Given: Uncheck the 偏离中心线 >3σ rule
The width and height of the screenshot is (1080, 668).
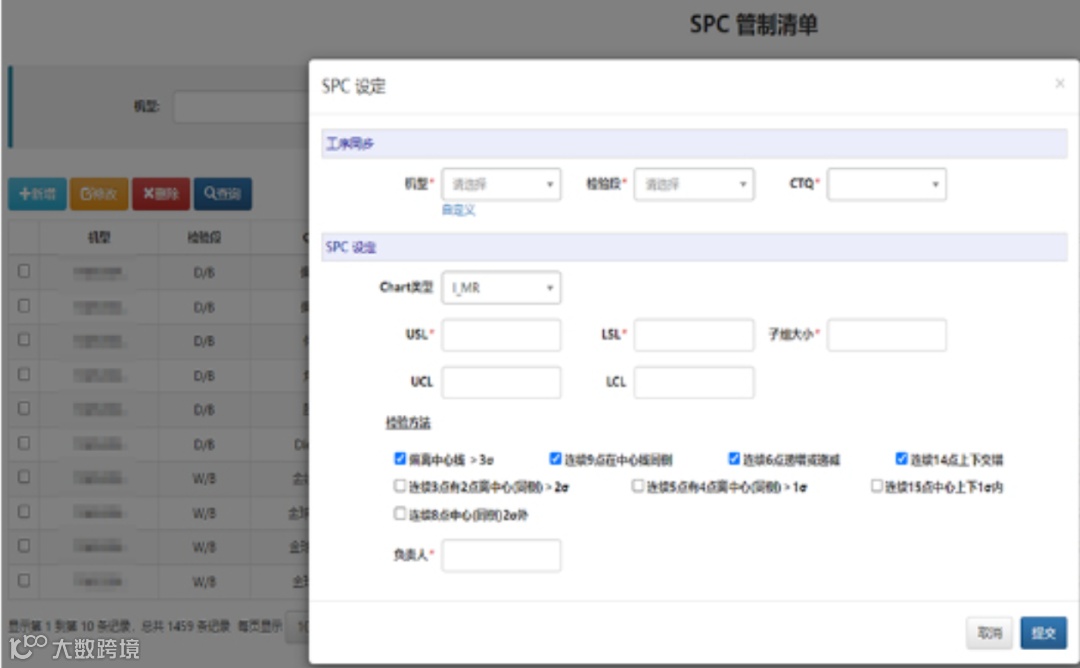Looking at the screenshot, I should coord(399,459).
